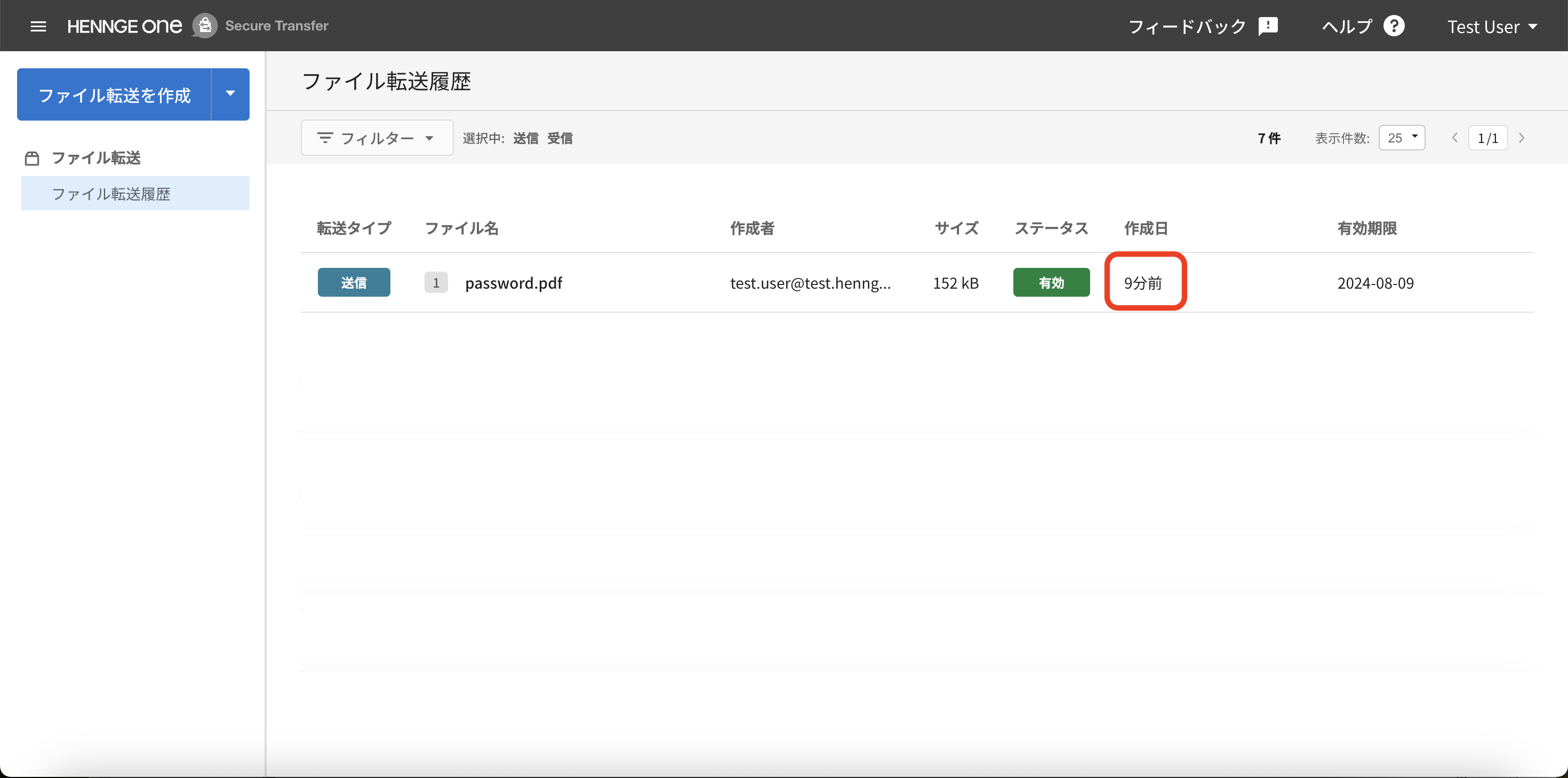Click the file count badge 1
The width and height of the screenshot is (1568, 778).
436,282
